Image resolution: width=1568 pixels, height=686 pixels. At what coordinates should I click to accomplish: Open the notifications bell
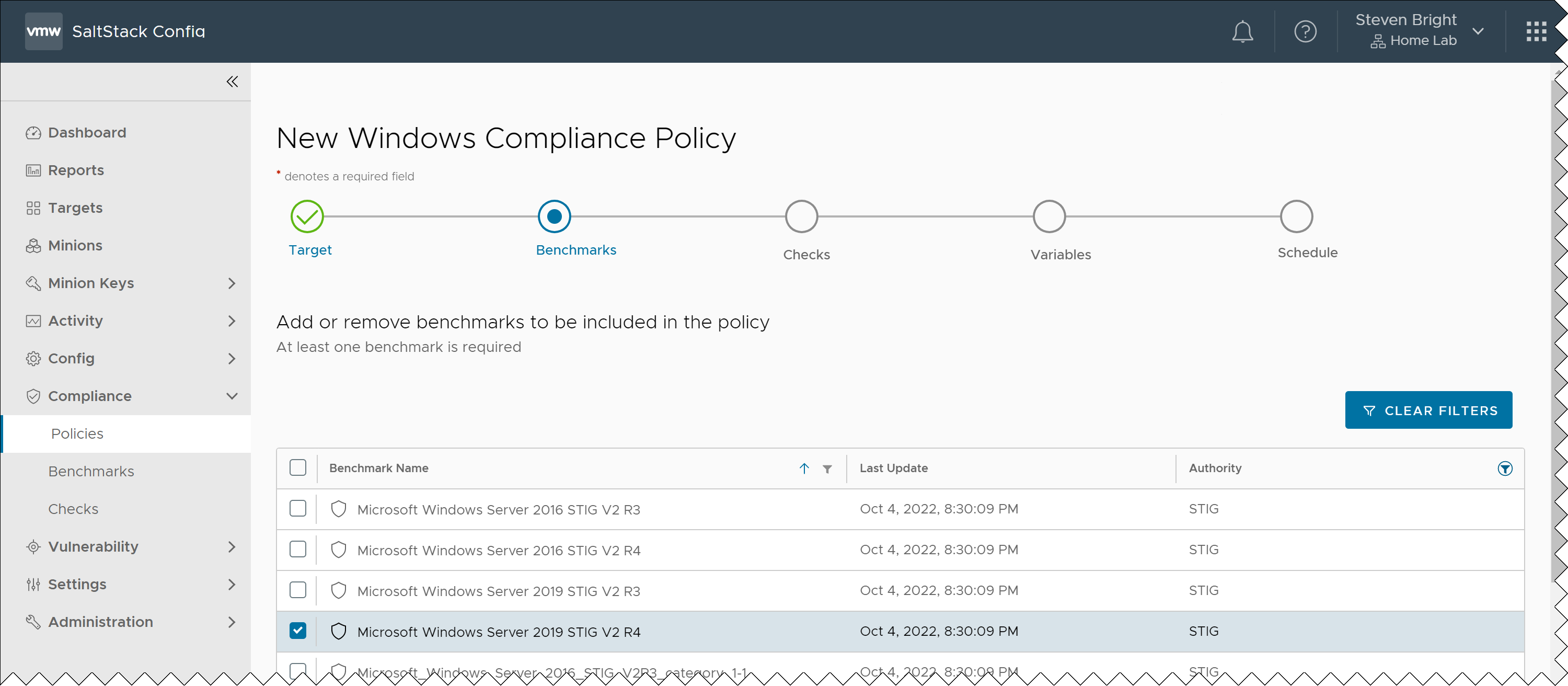(1242, 32)
